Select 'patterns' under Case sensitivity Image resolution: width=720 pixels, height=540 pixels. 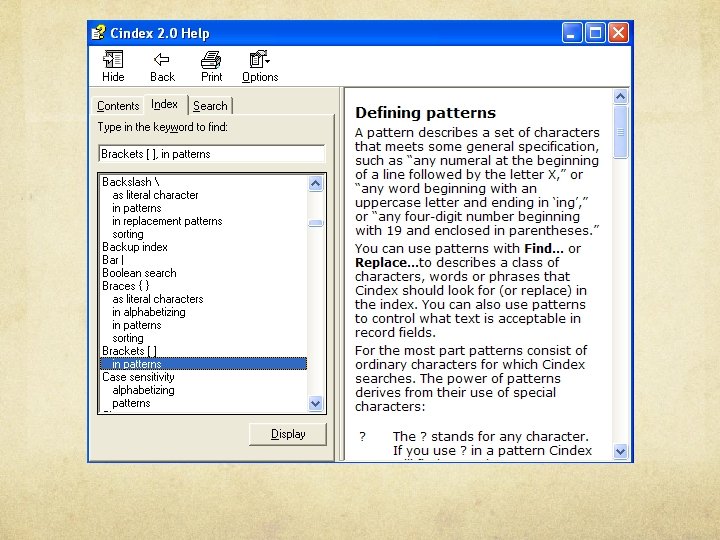click(x=131, y=403)
